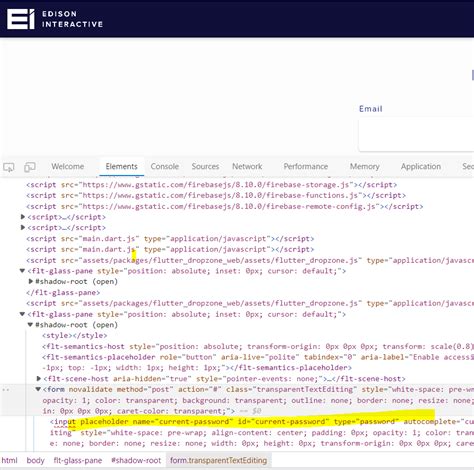Open the Welcome tab

click(68, 166)
